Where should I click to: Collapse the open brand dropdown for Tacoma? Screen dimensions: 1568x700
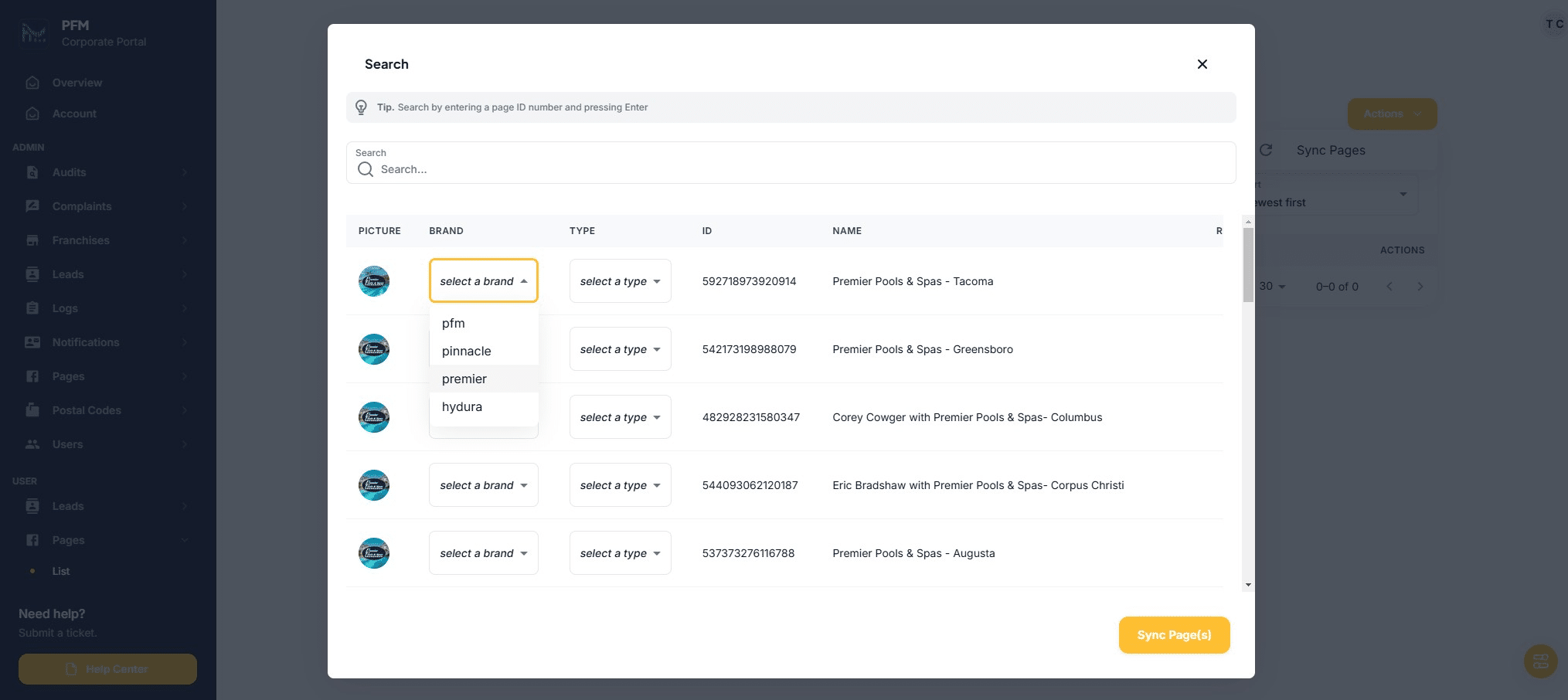483,281
